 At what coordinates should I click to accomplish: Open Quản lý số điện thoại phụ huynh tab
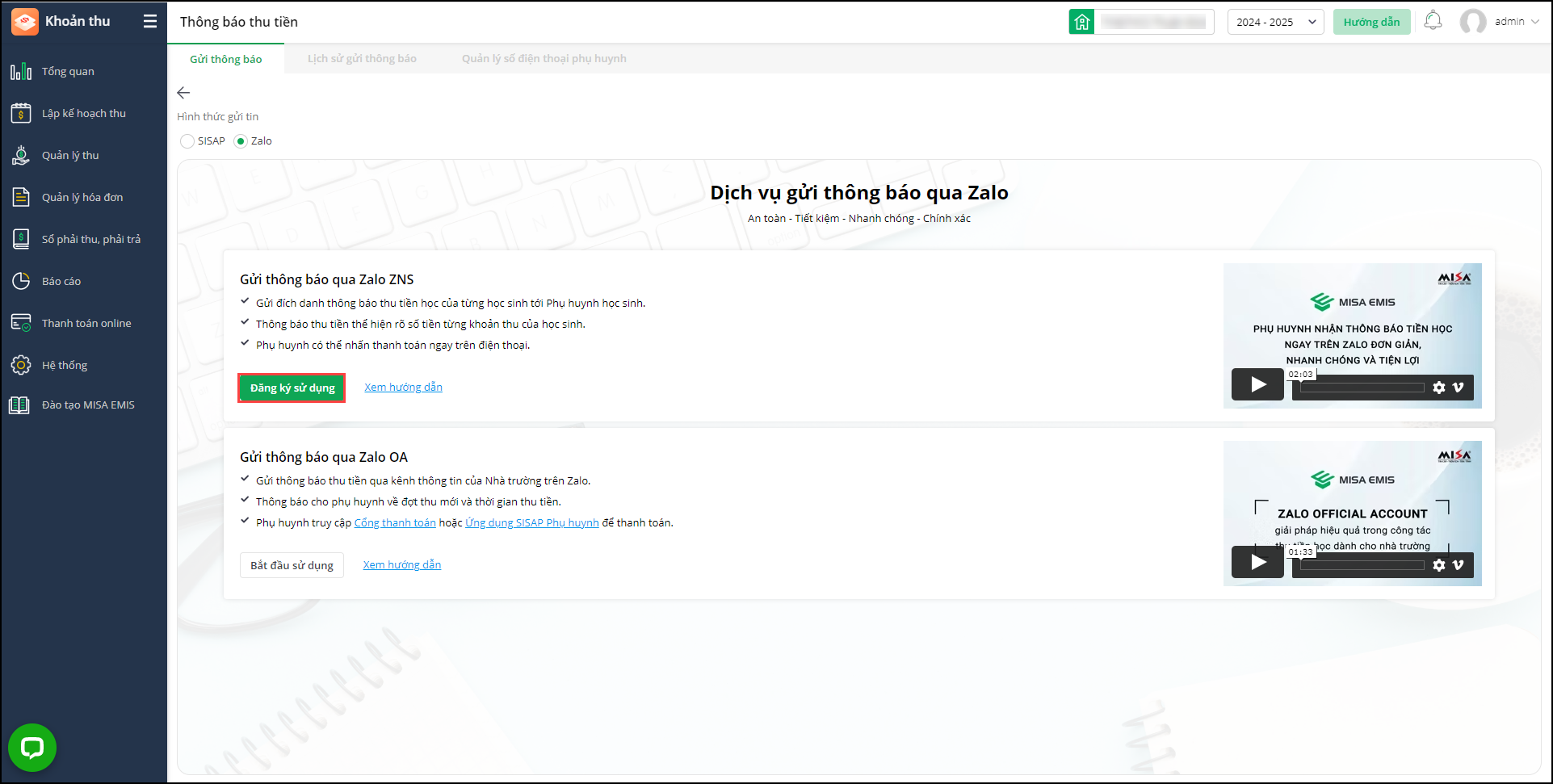coord(544,59)
